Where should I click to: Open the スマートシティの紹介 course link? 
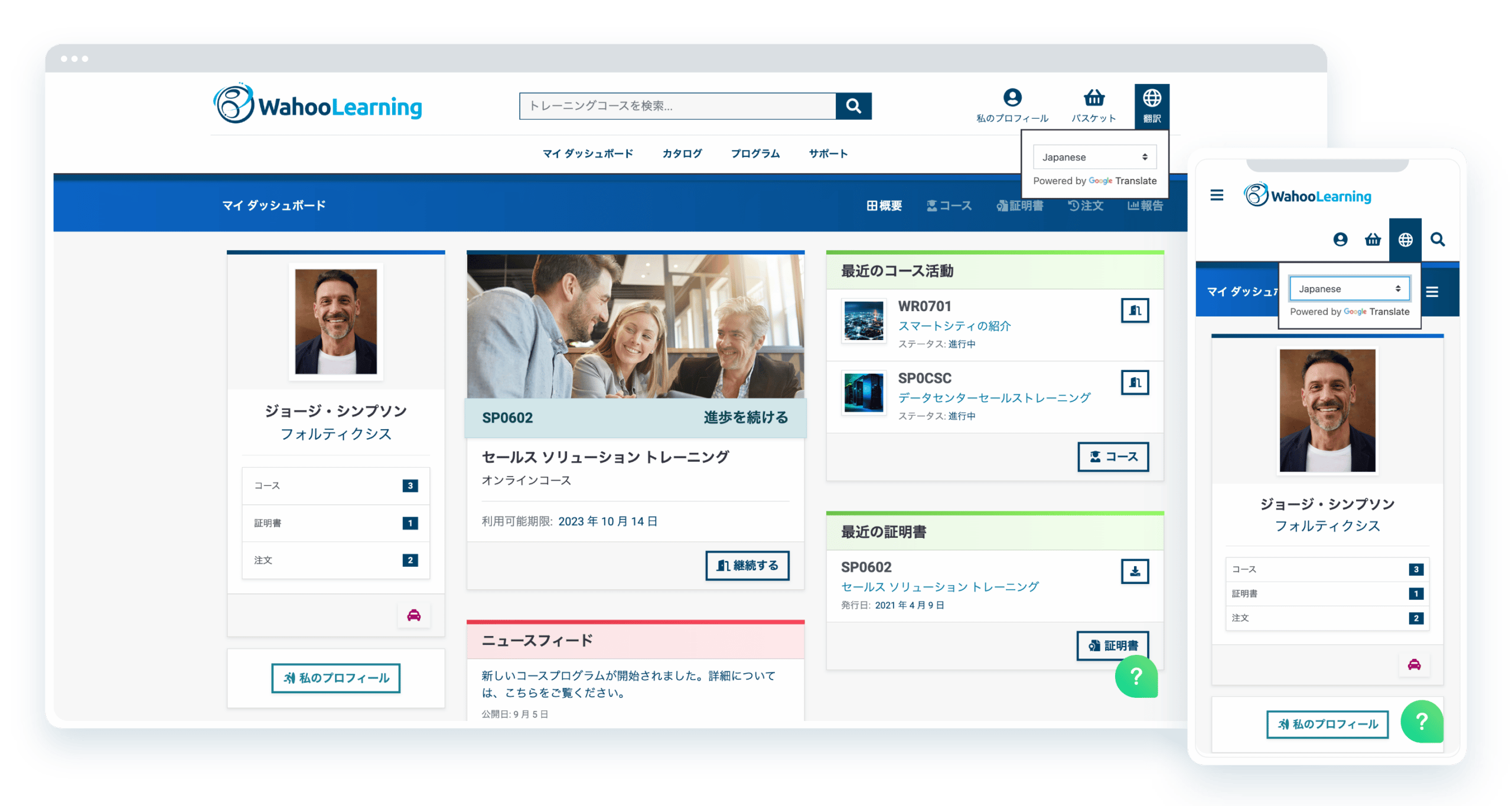954,326
